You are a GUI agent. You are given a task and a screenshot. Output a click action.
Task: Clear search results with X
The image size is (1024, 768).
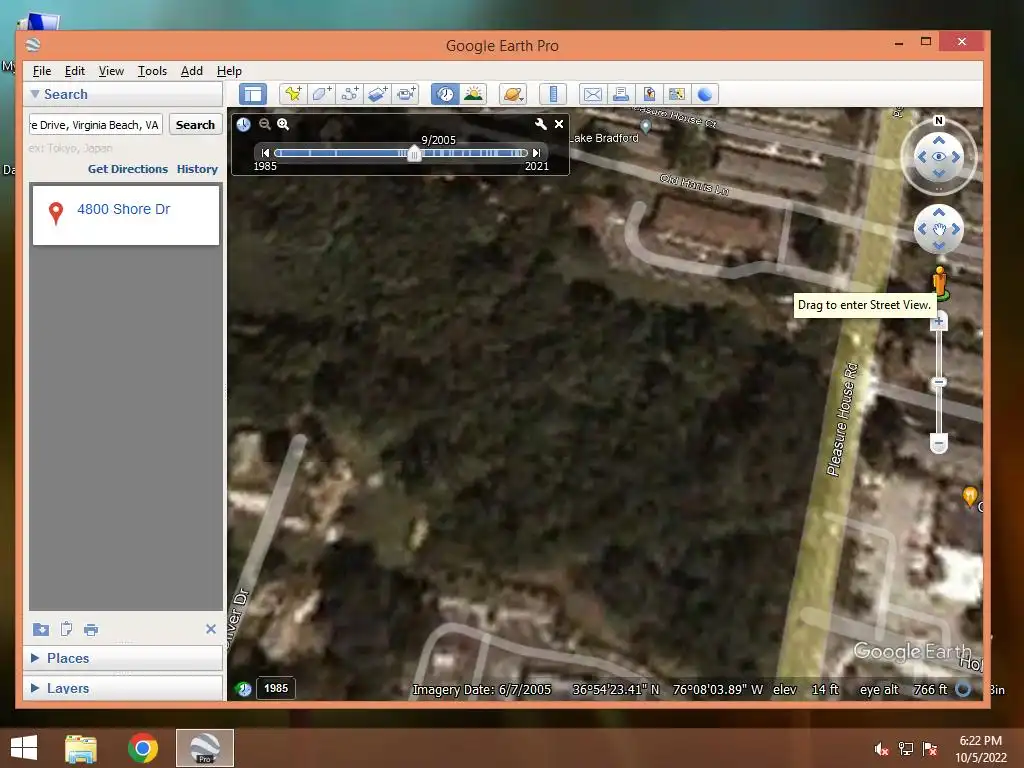211,629
